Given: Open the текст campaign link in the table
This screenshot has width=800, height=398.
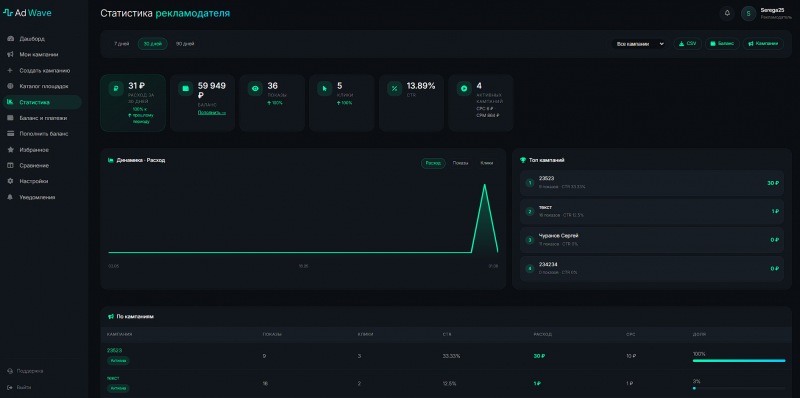Looking at the screenshot, I should click(113, 378).
